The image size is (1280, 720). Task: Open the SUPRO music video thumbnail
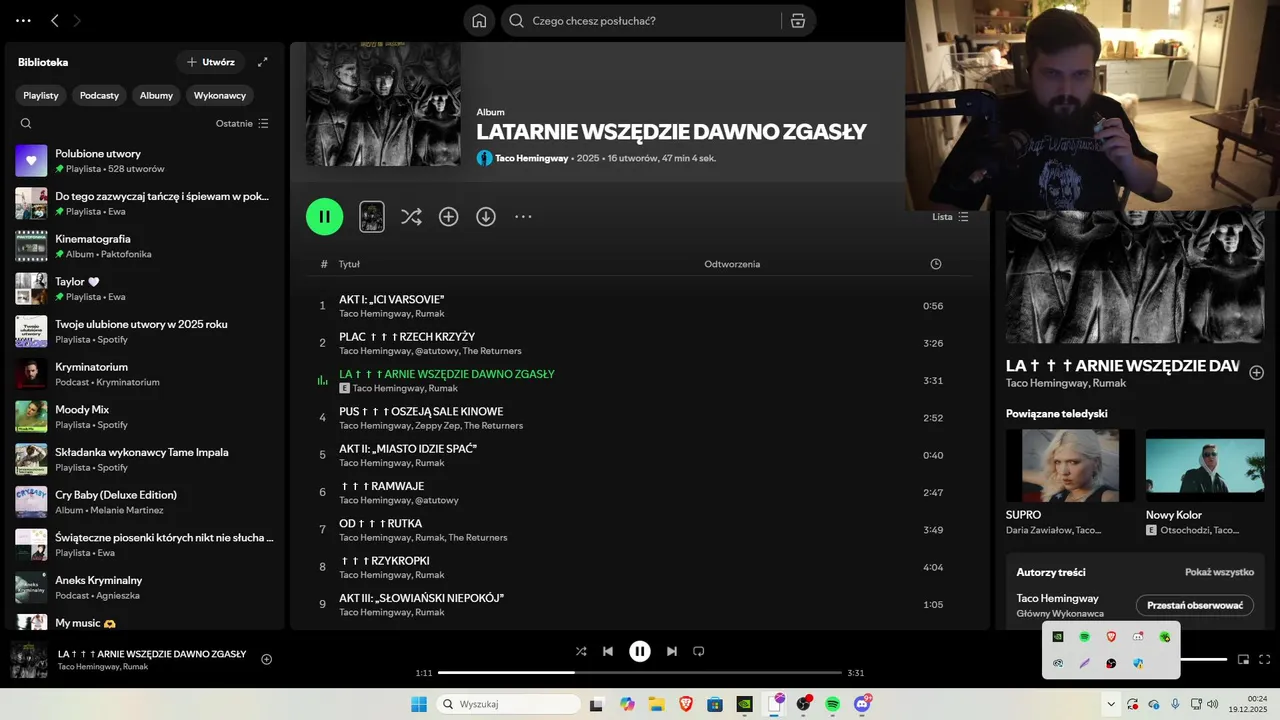(1070, 465)
